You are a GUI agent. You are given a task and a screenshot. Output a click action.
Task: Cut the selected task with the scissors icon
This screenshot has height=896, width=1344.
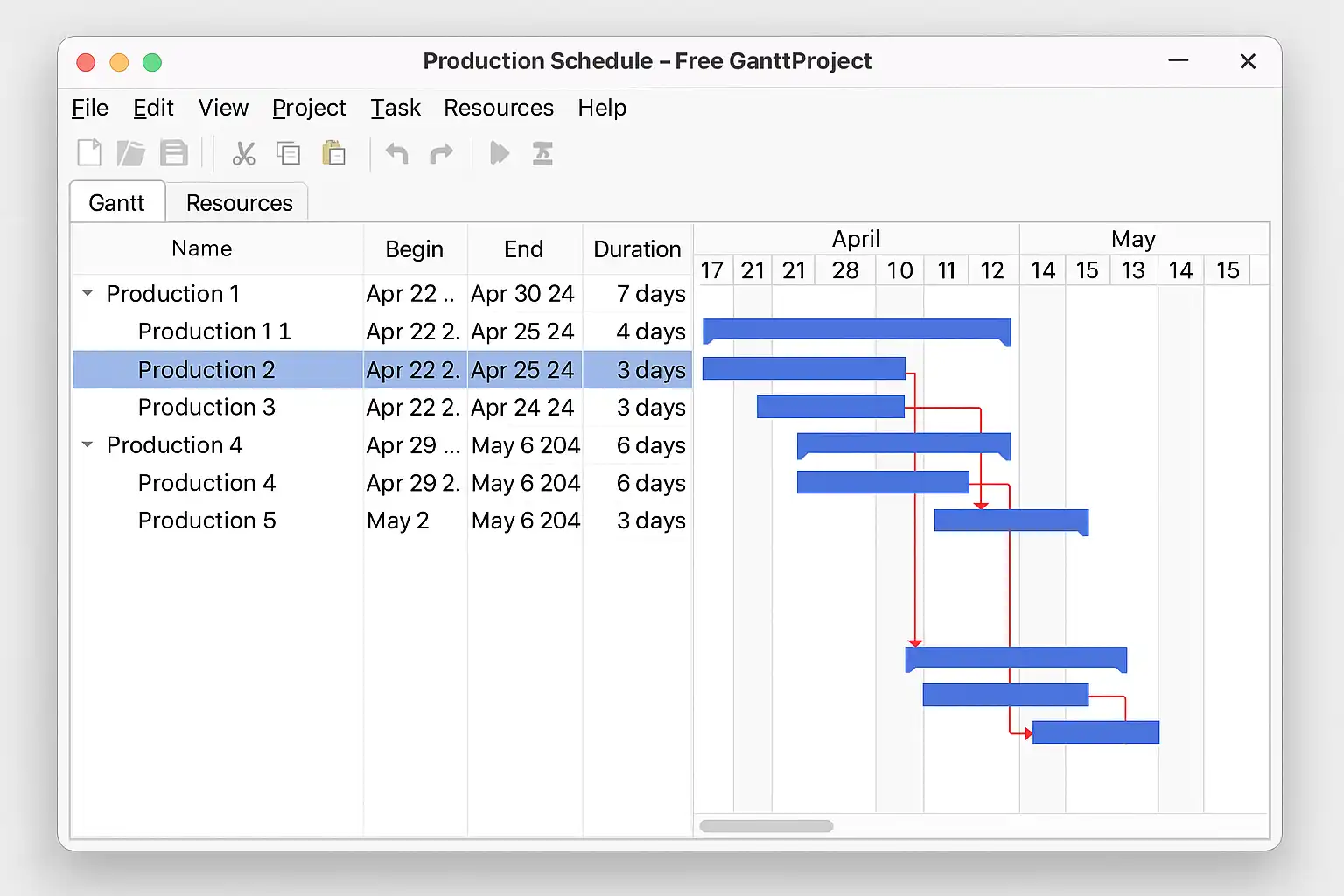coord(243,153)
